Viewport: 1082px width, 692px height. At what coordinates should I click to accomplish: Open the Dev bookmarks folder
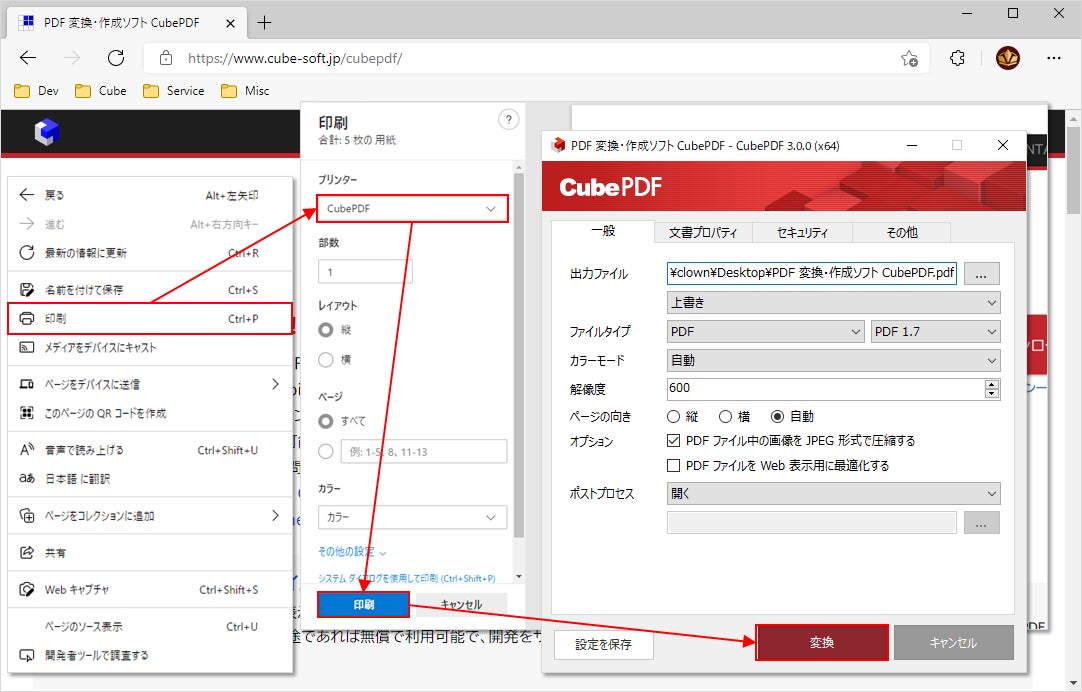click(37, 90)
